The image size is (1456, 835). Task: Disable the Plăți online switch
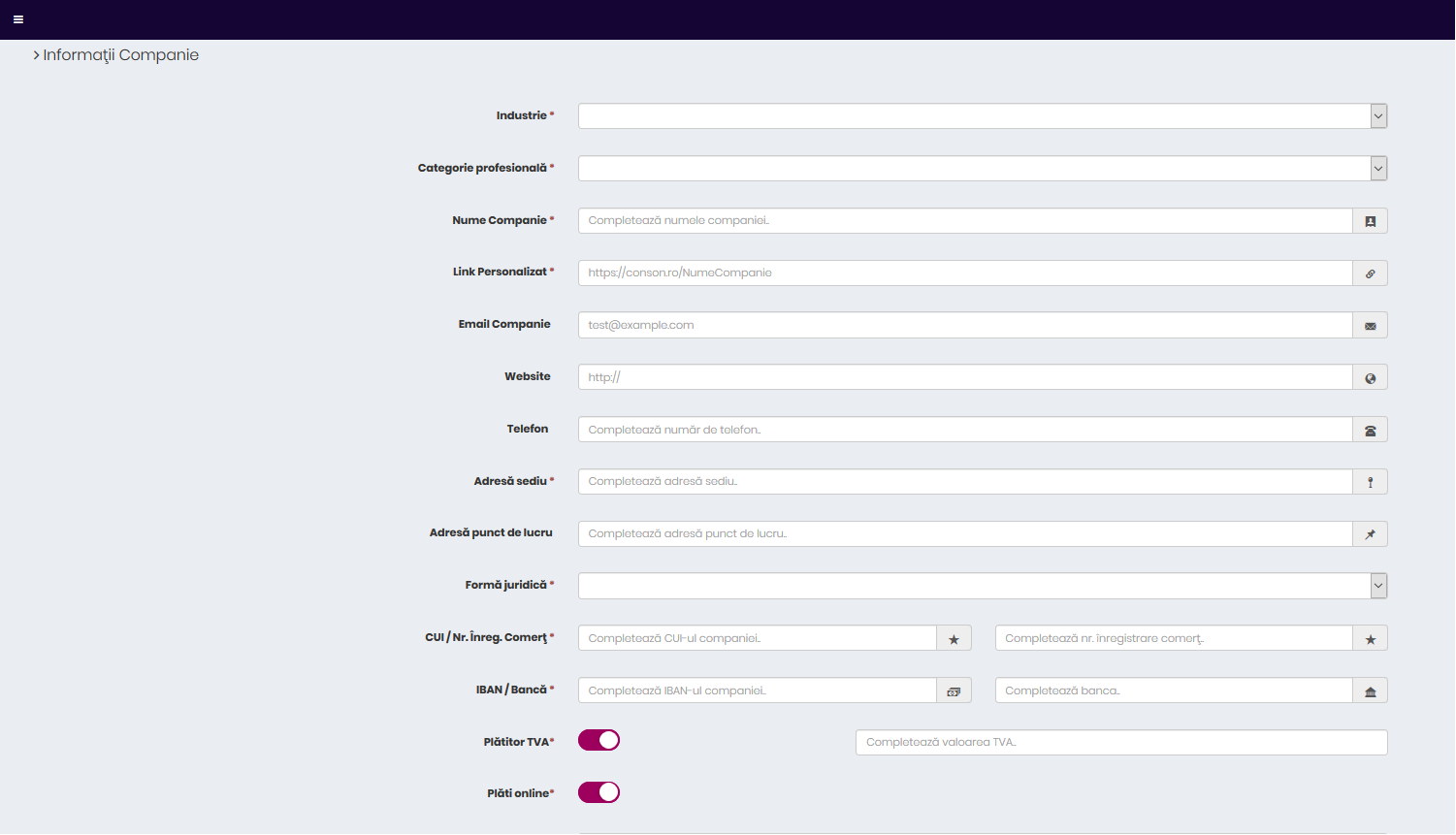point(599,793)
